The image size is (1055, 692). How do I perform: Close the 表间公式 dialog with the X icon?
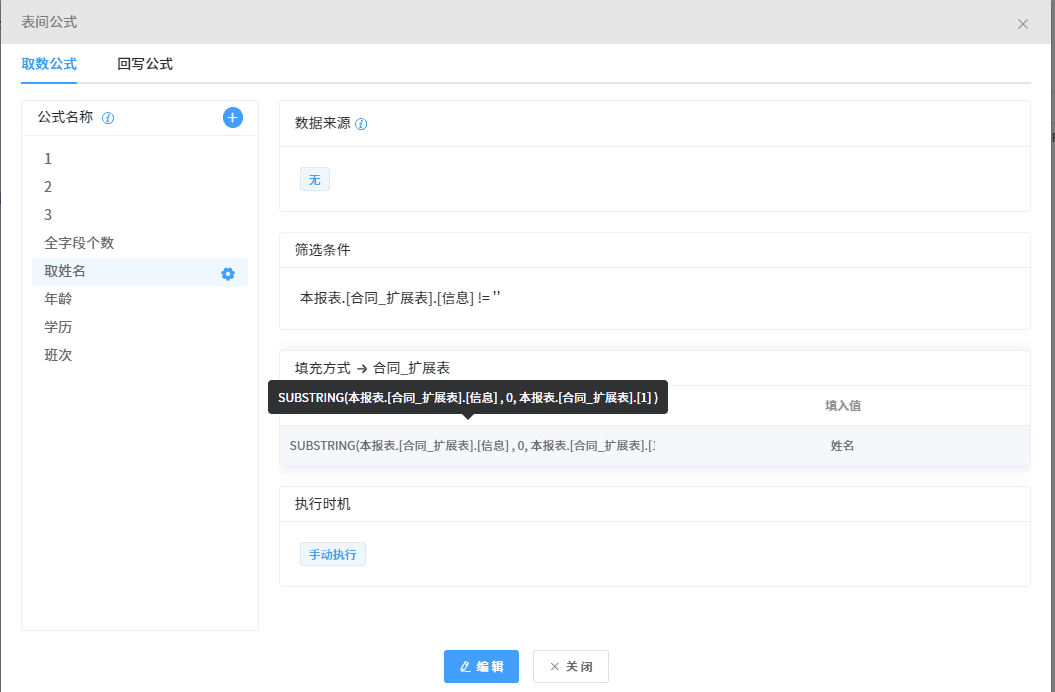click(x=1023, y=24)
